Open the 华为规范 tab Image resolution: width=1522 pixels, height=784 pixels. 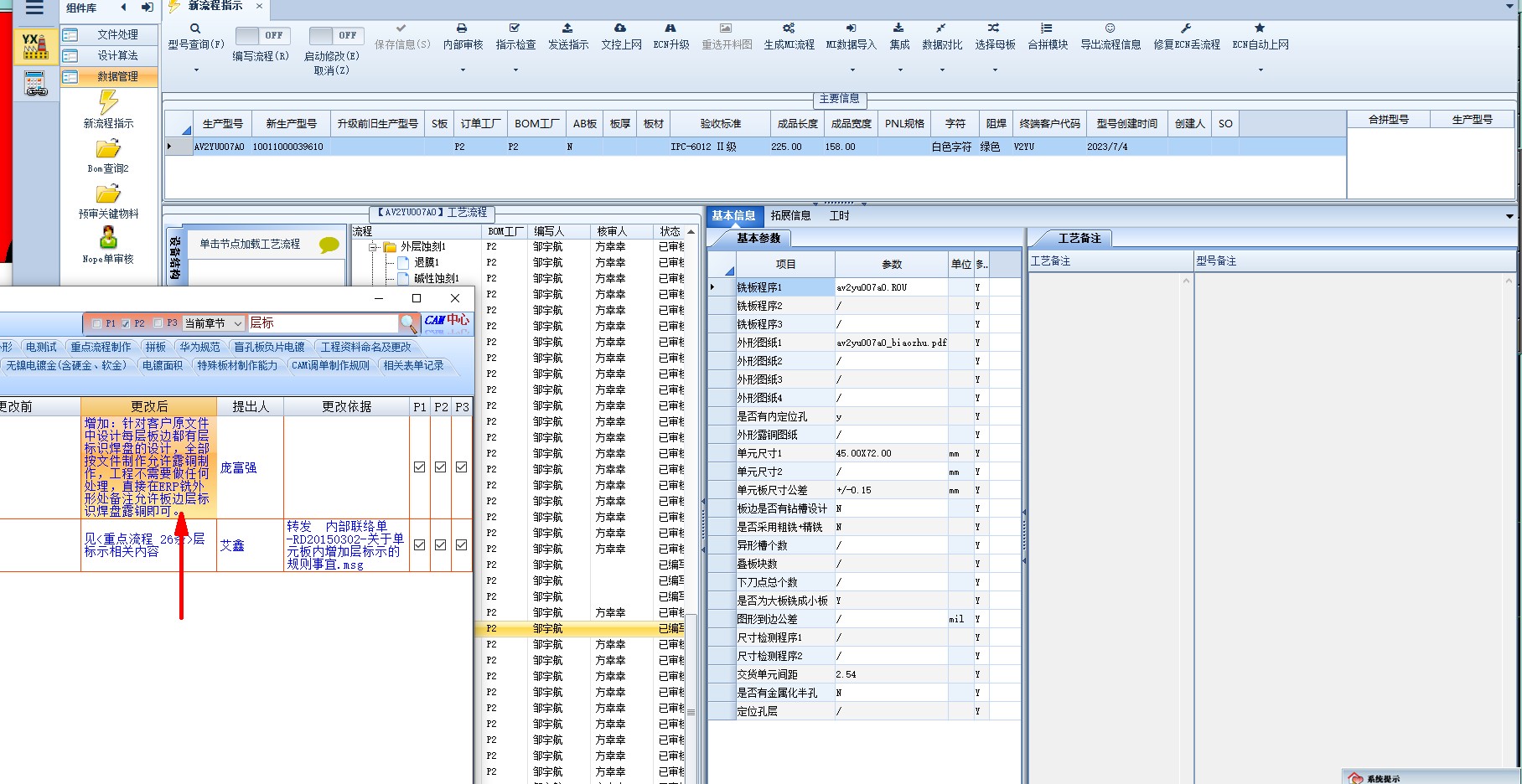(x=199, y=347)
